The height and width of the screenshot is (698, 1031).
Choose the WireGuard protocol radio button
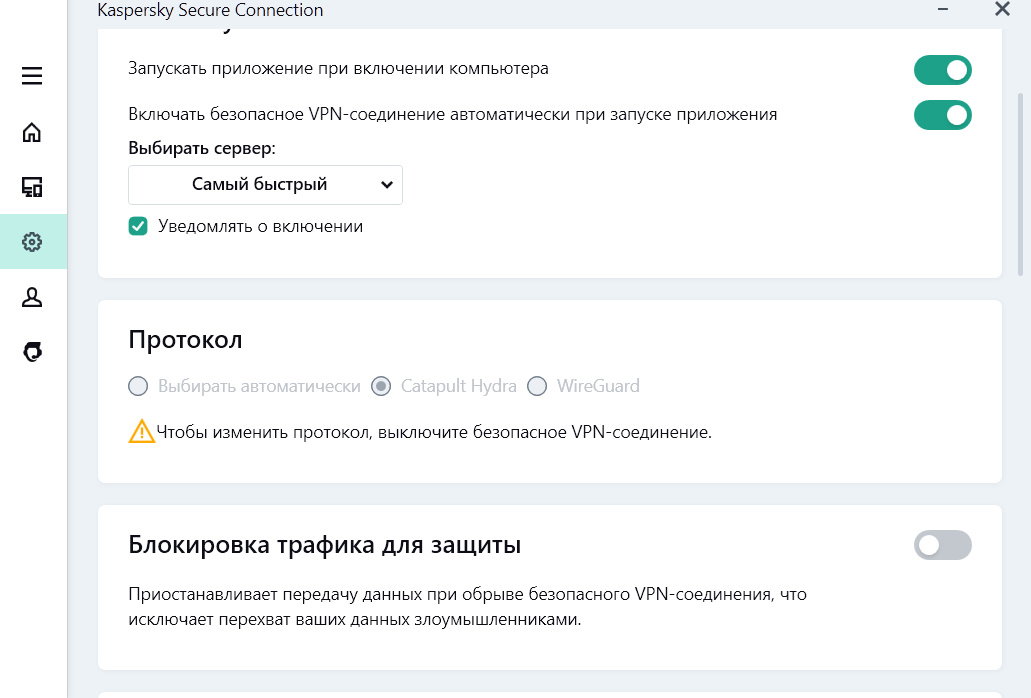pos(537,386)
